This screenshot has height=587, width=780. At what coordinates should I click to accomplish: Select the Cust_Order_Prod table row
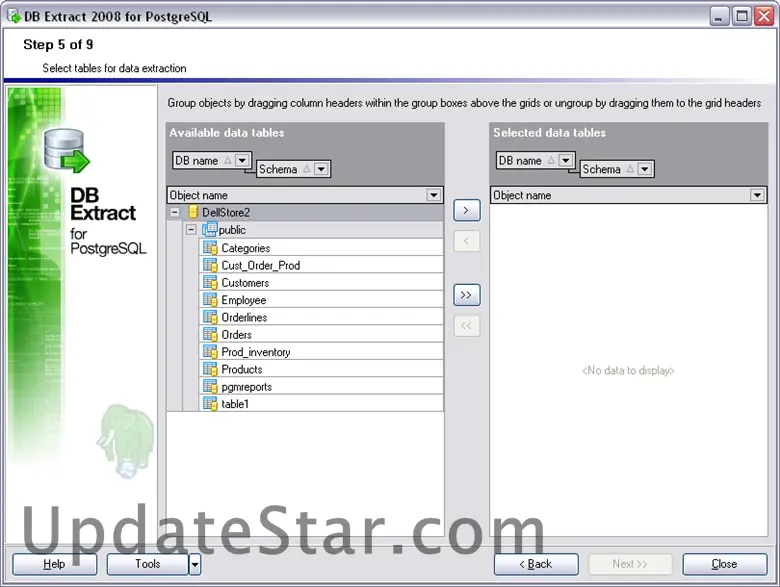click(321, 265)
